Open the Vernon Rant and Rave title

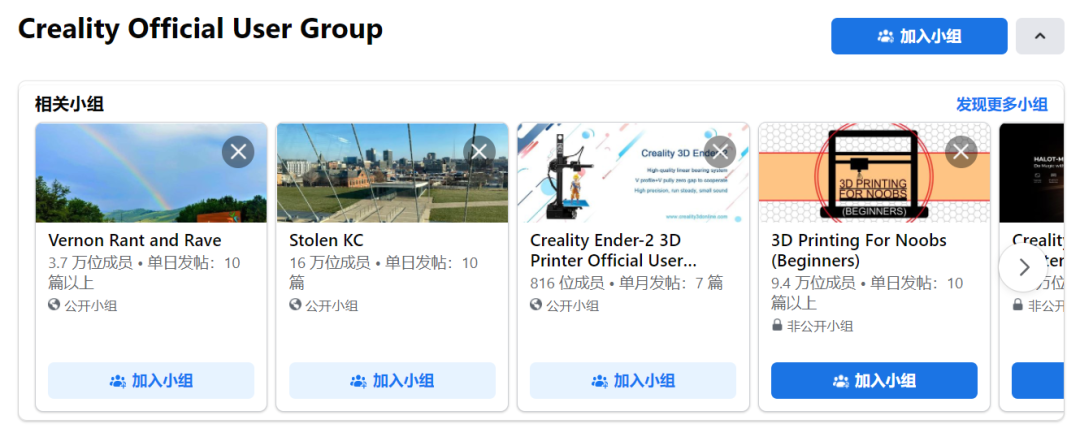click(x=135, y=241)
